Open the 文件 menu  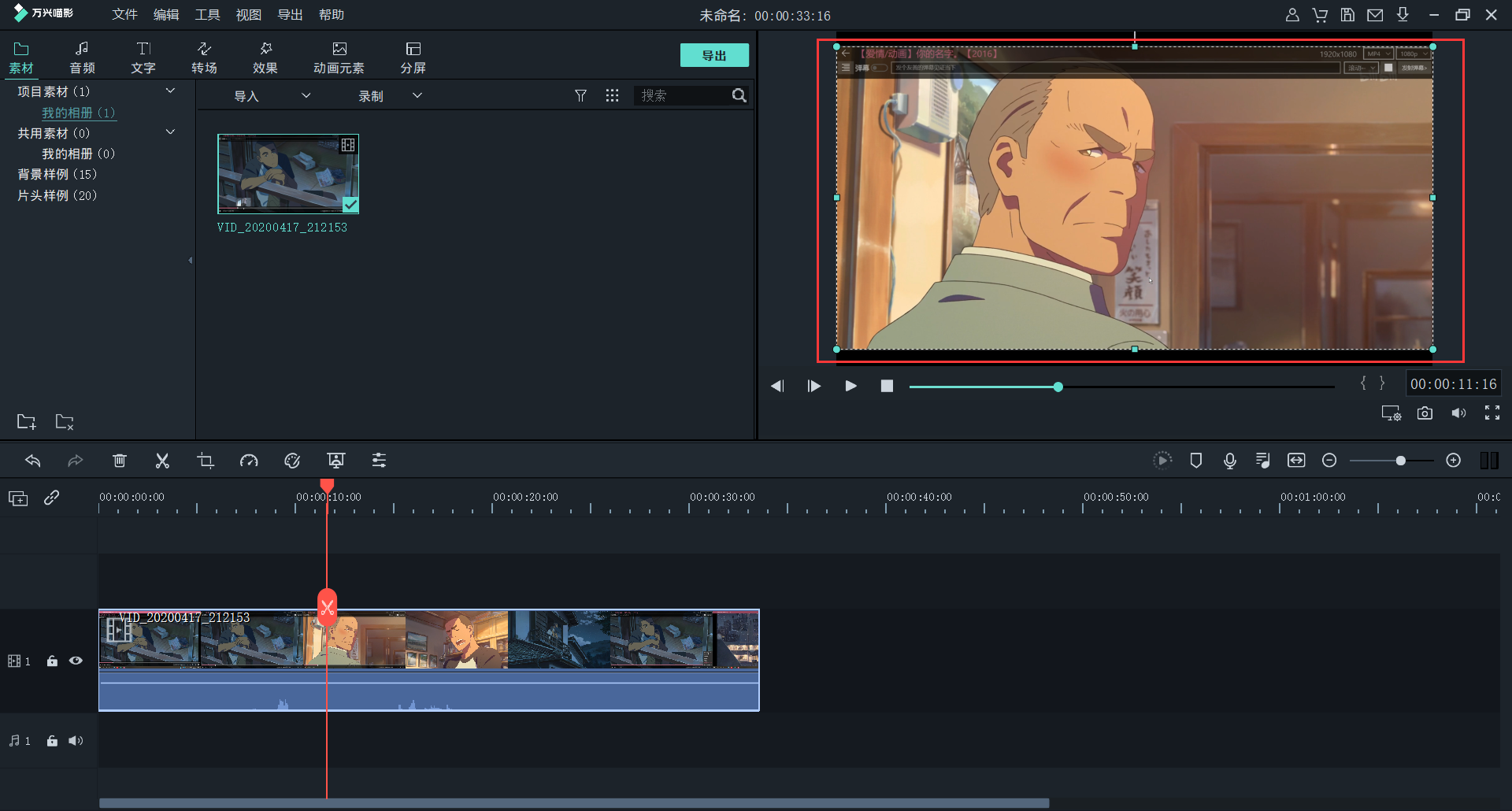124,15
